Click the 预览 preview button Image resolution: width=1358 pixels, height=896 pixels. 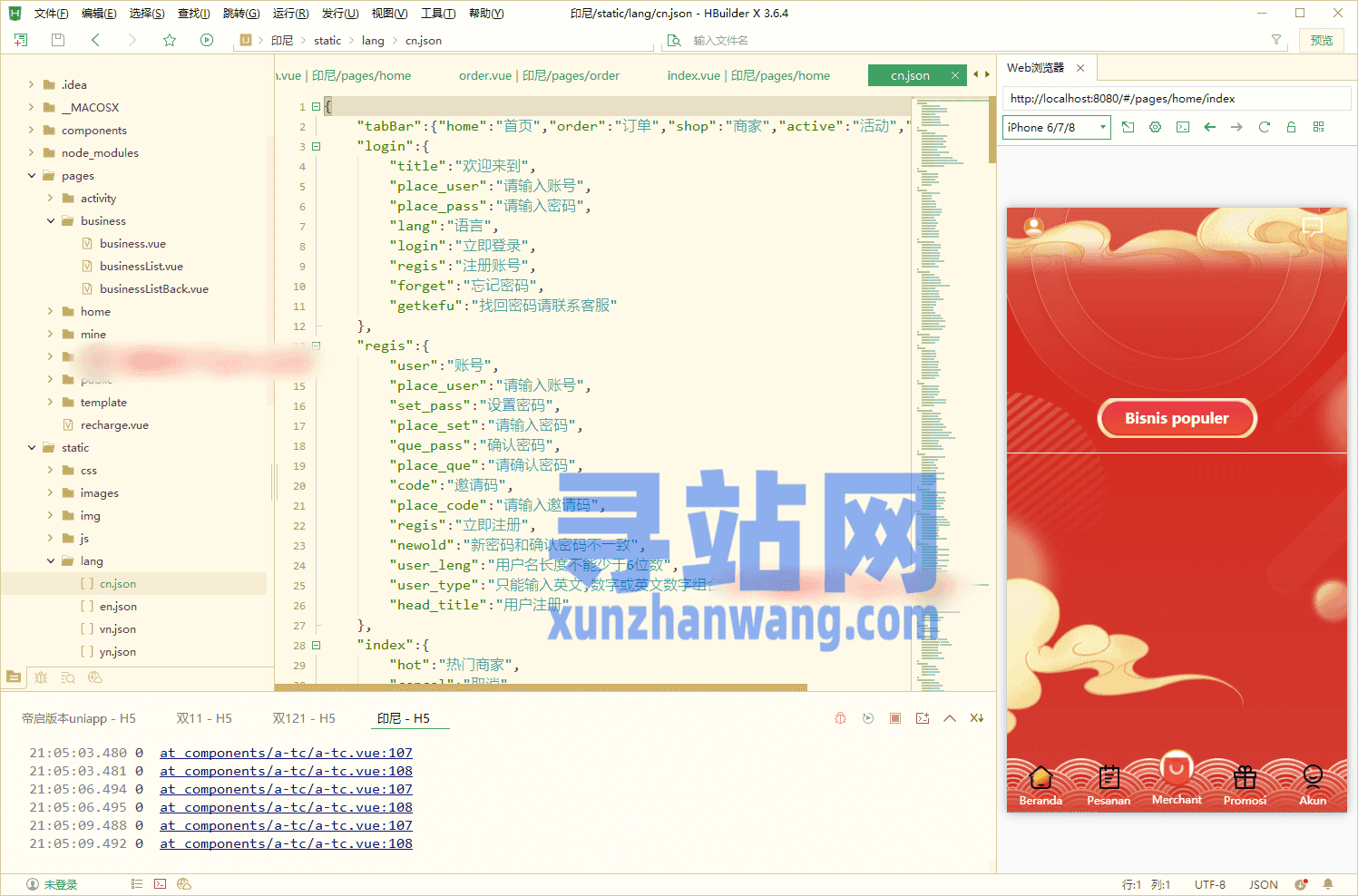click(x=1322, y=40)
